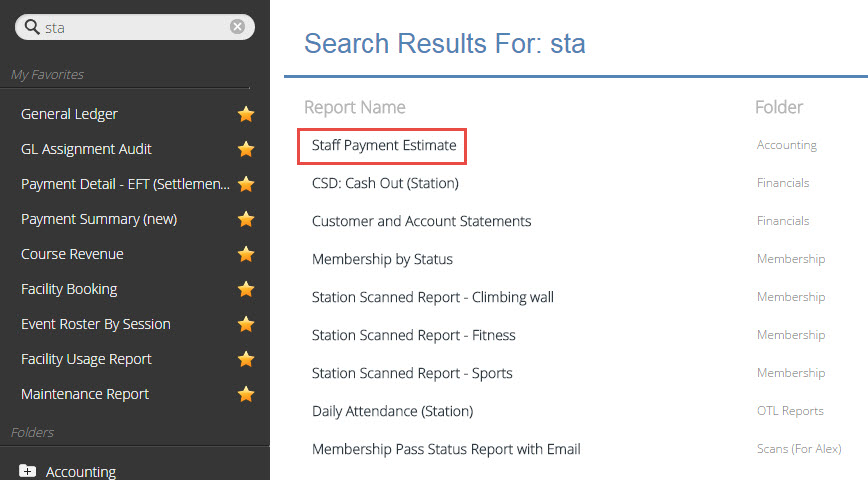The width and height of the screenshot is (868, 480).
Task: Clear the search box with X icon
Action: click(x=237, y=27)
